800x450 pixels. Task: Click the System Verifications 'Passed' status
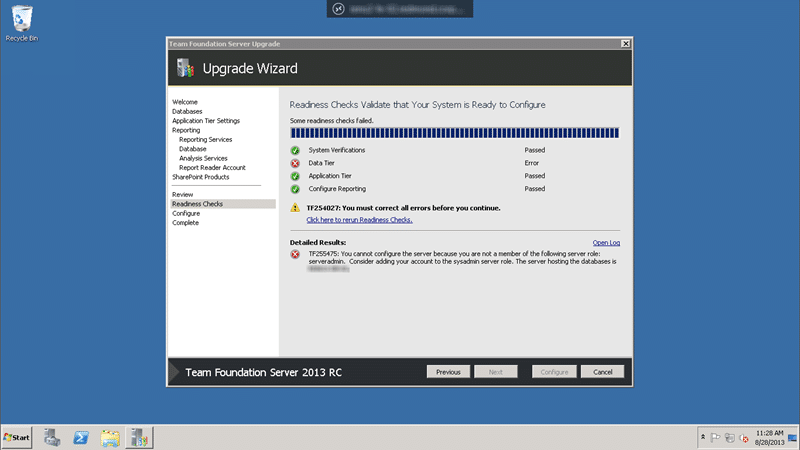pyautogui.click(x=535, y=151)
